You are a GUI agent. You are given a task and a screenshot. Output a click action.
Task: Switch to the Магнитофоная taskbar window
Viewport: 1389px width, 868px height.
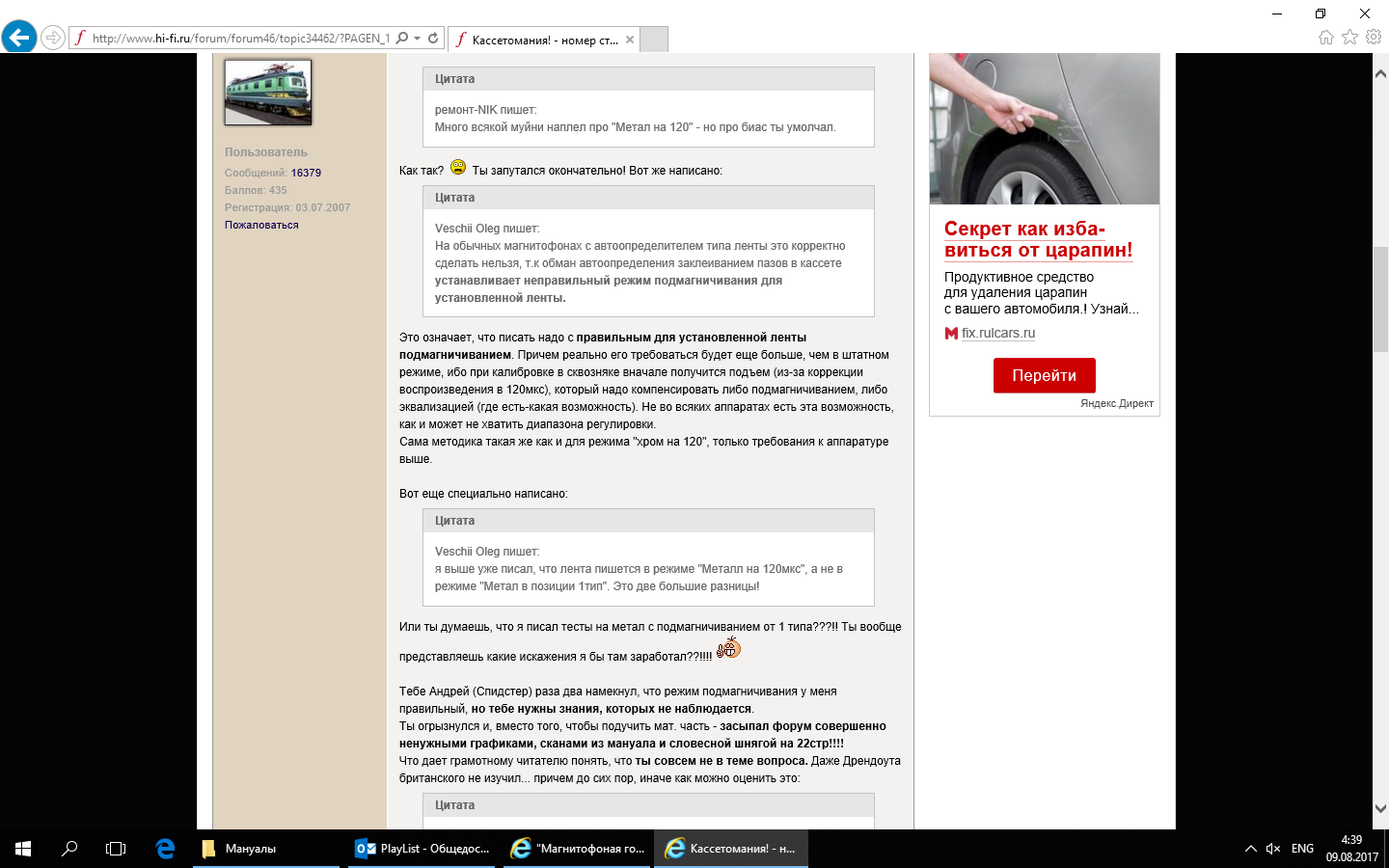click(579, 849)
